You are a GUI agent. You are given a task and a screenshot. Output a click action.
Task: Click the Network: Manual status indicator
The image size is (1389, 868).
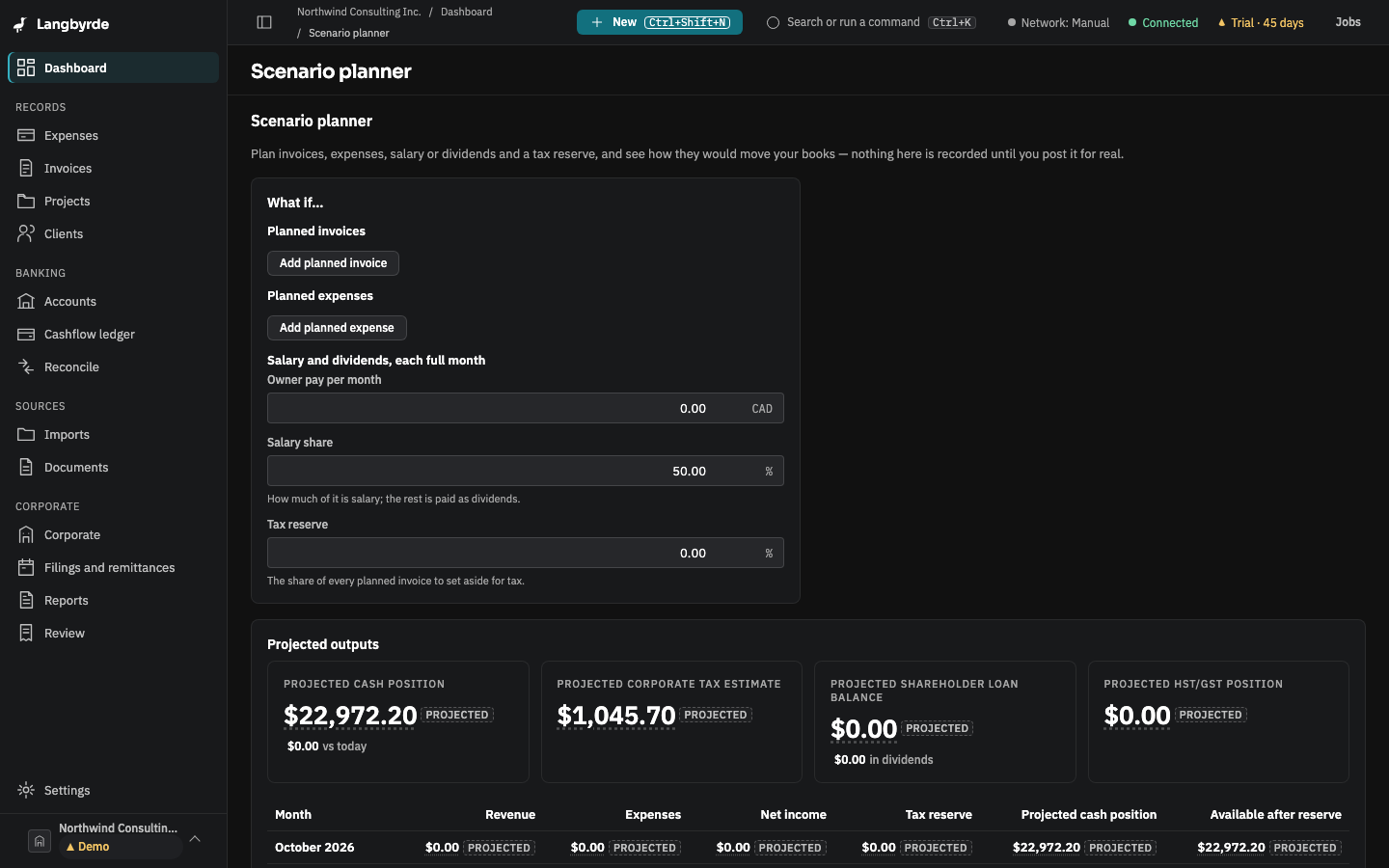click(1058, 22)
